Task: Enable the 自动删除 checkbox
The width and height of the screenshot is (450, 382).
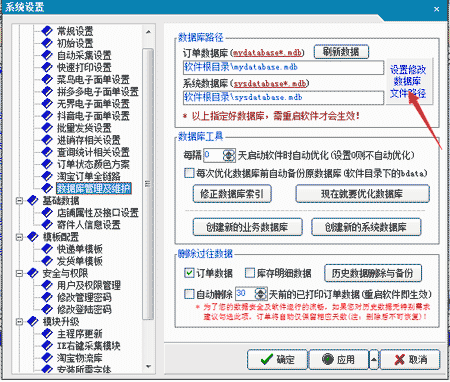Action: tap(189, 294)
